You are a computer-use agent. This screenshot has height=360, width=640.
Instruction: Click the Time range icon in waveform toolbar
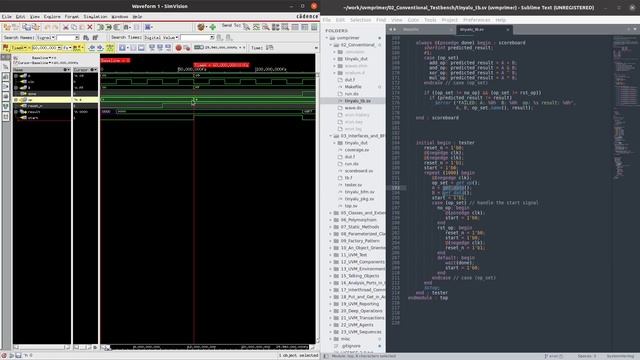click(270, 48)
